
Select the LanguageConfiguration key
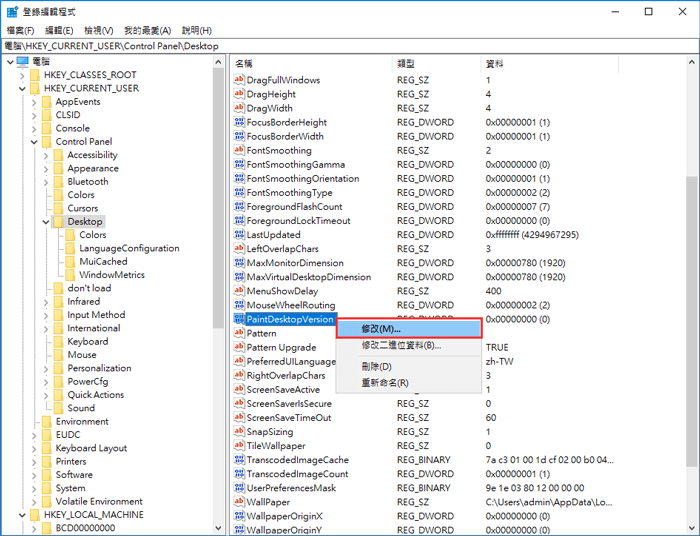[x=129, y=248]
